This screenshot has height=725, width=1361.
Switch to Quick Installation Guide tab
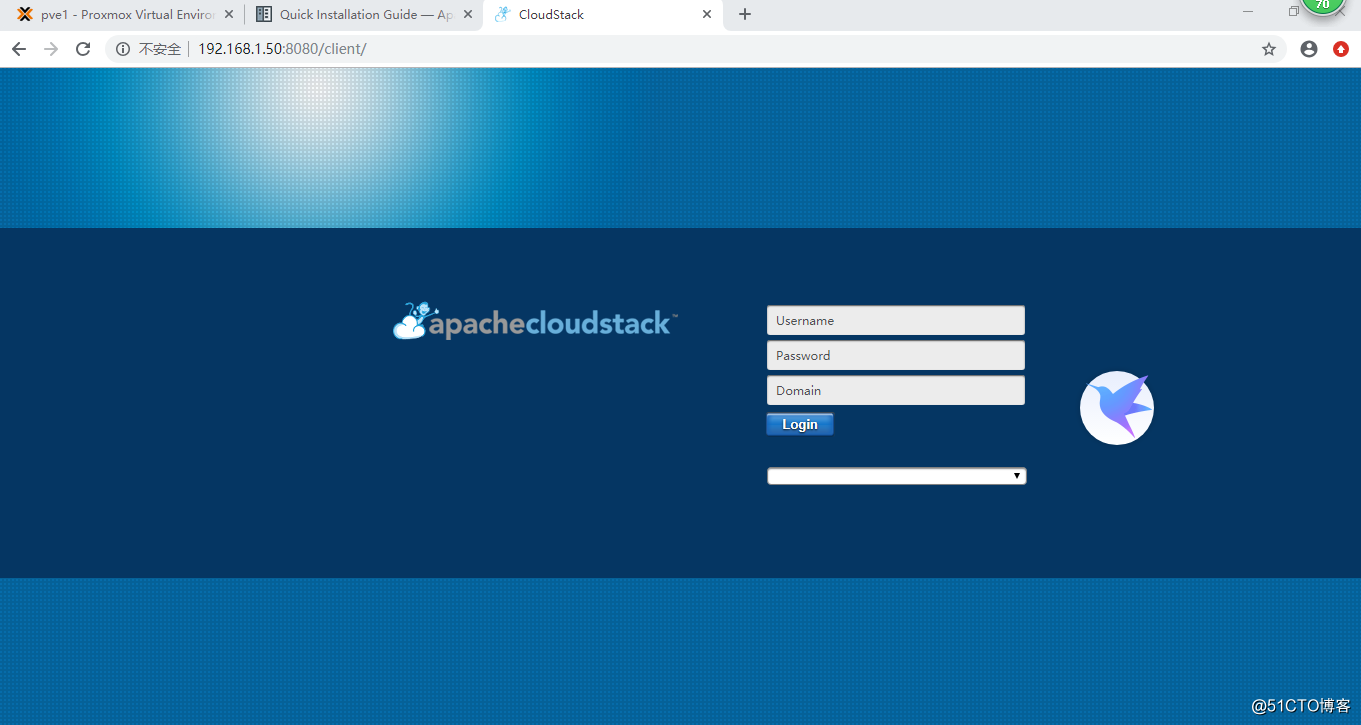362,15
